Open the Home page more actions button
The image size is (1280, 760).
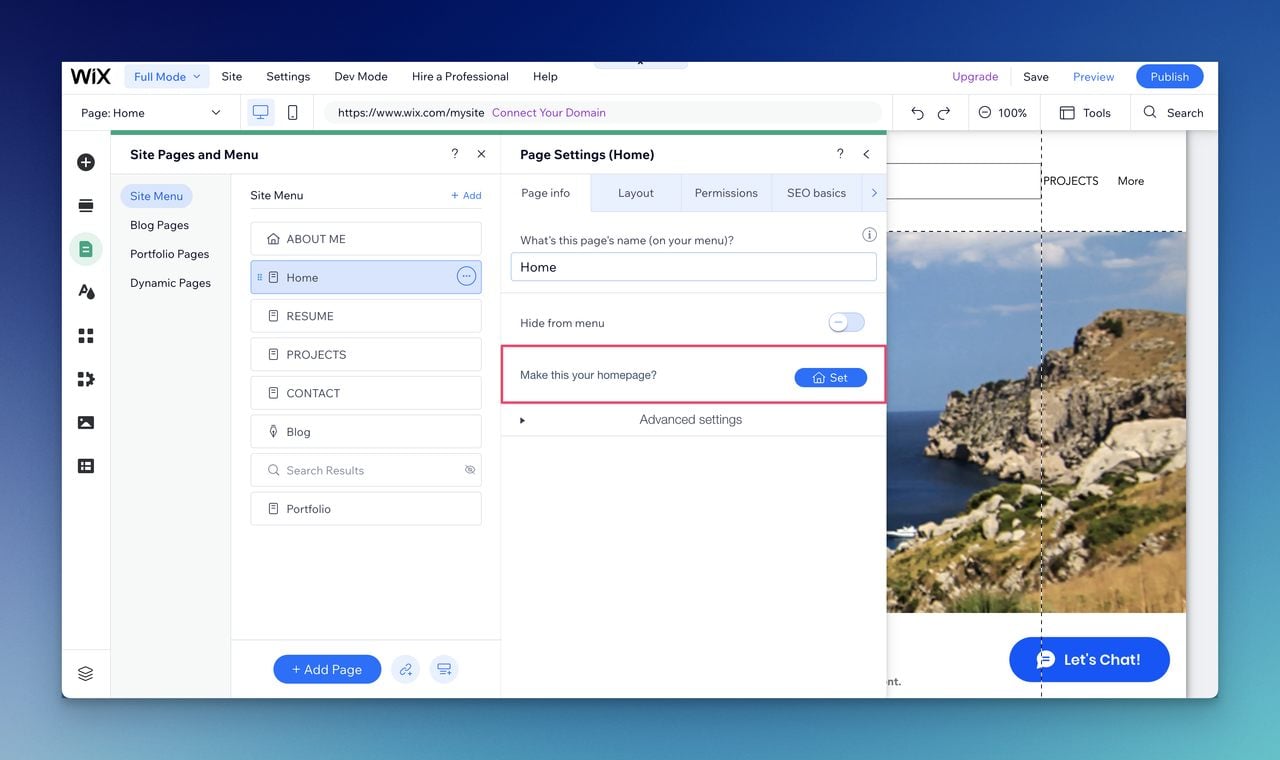click(x=466, y=277)
